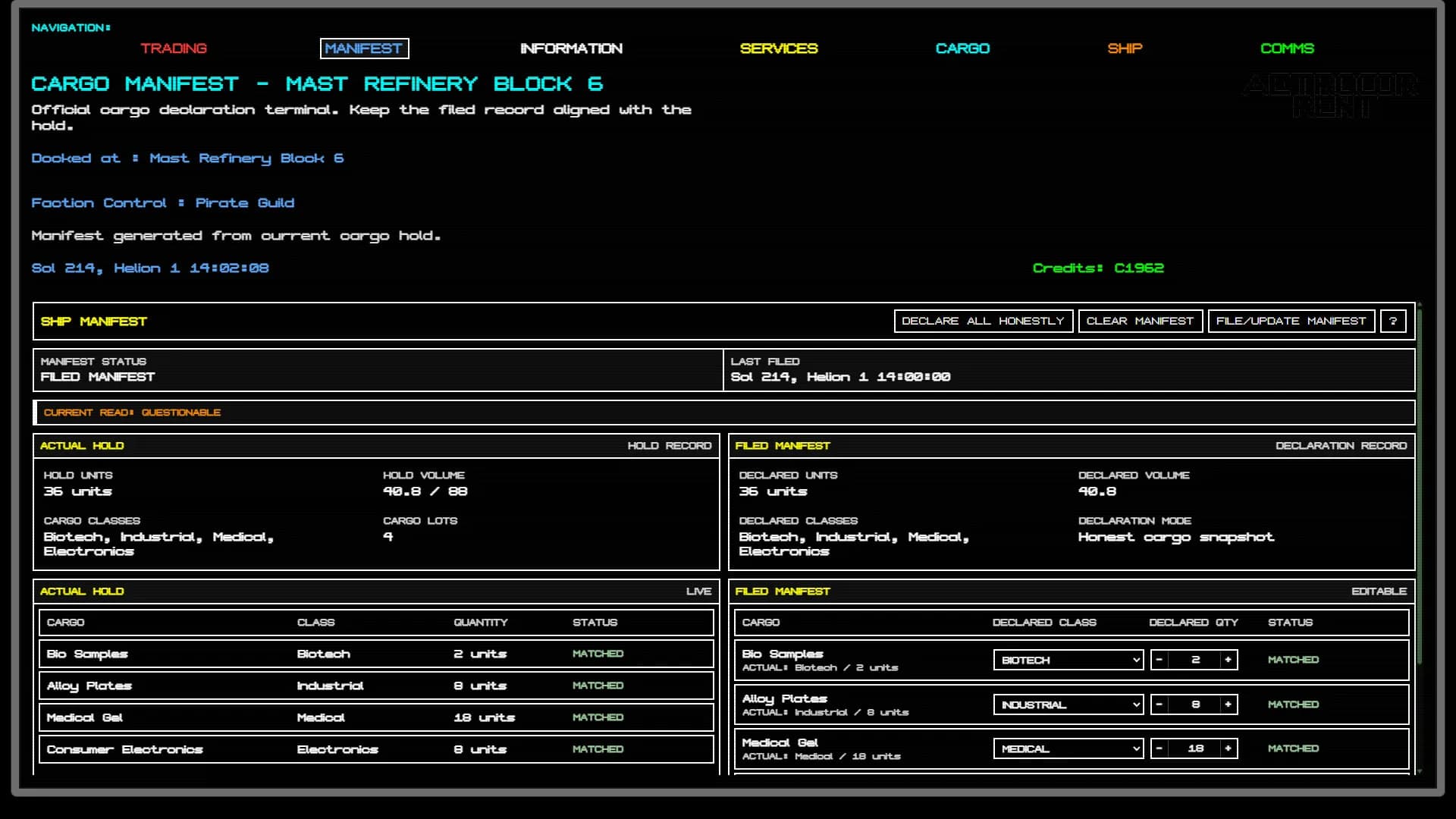Click the scrollbar down arrow
Viewport: 1456px width, 819px height.
tap(1419, 770)
